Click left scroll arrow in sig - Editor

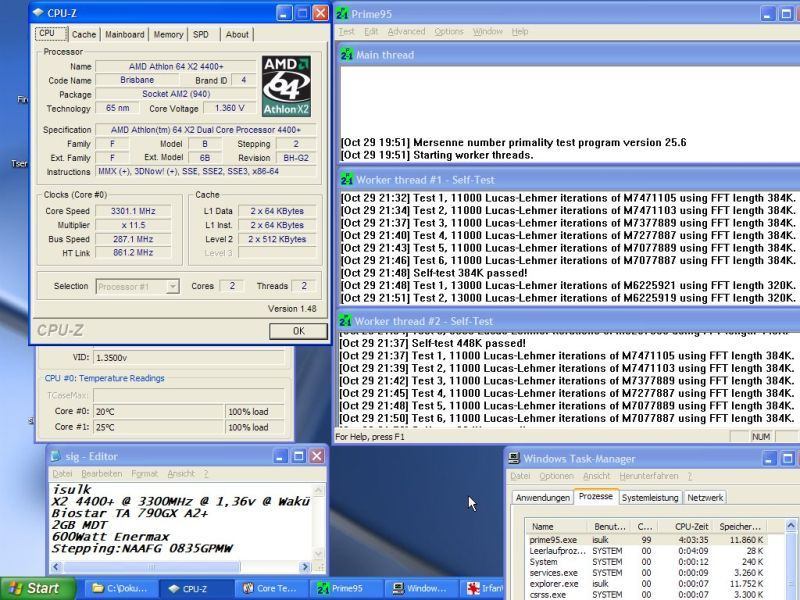pyautogui.click(x=56, y=567)
